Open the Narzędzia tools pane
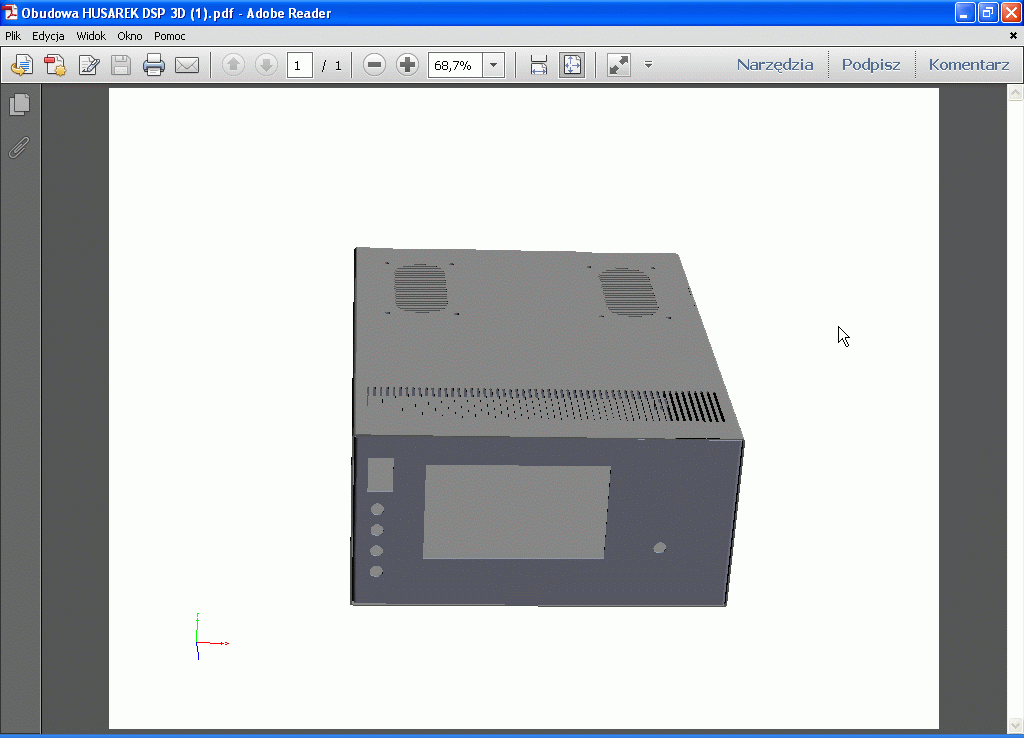This screenshot has width=1024, height=738. click(775, 65)
